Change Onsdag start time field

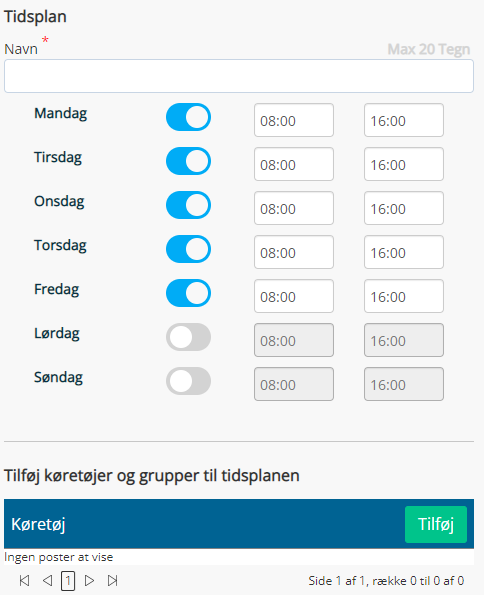pos(294,208)
